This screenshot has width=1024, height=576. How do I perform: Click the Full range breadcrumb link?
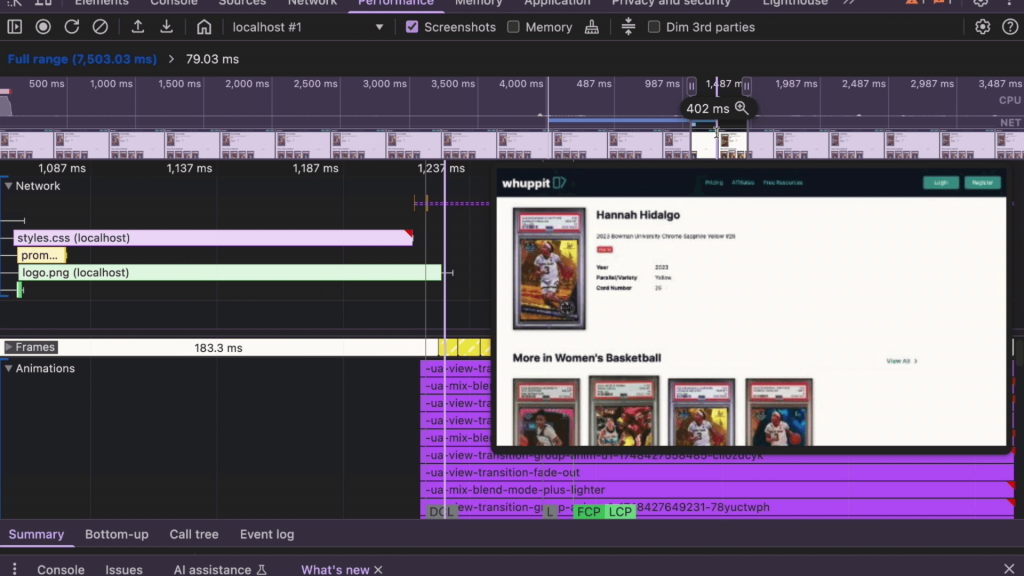pyautogui.click(x=82, y=60)
